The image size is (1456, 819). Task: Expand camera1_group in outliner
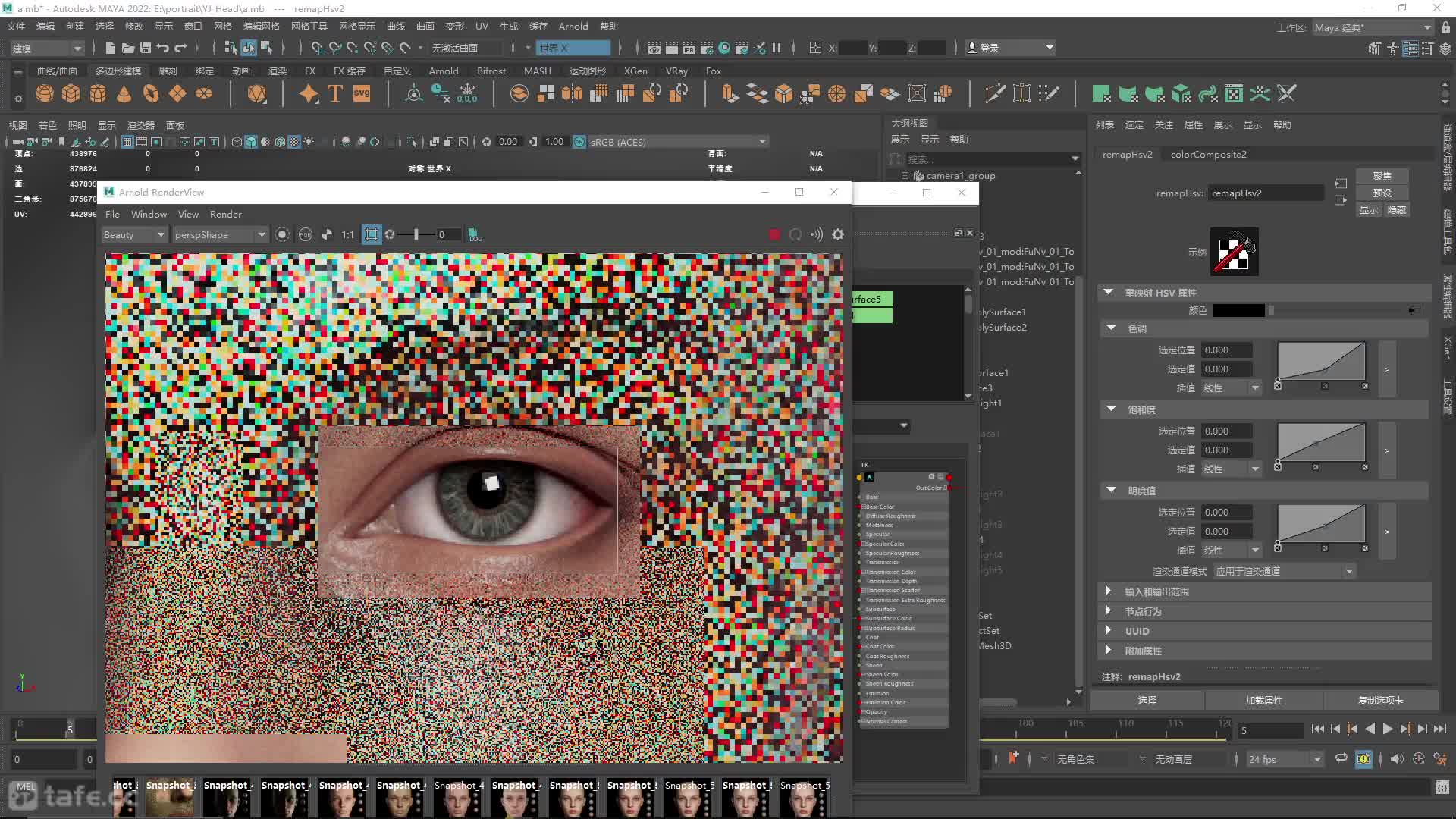click(905, 176)
